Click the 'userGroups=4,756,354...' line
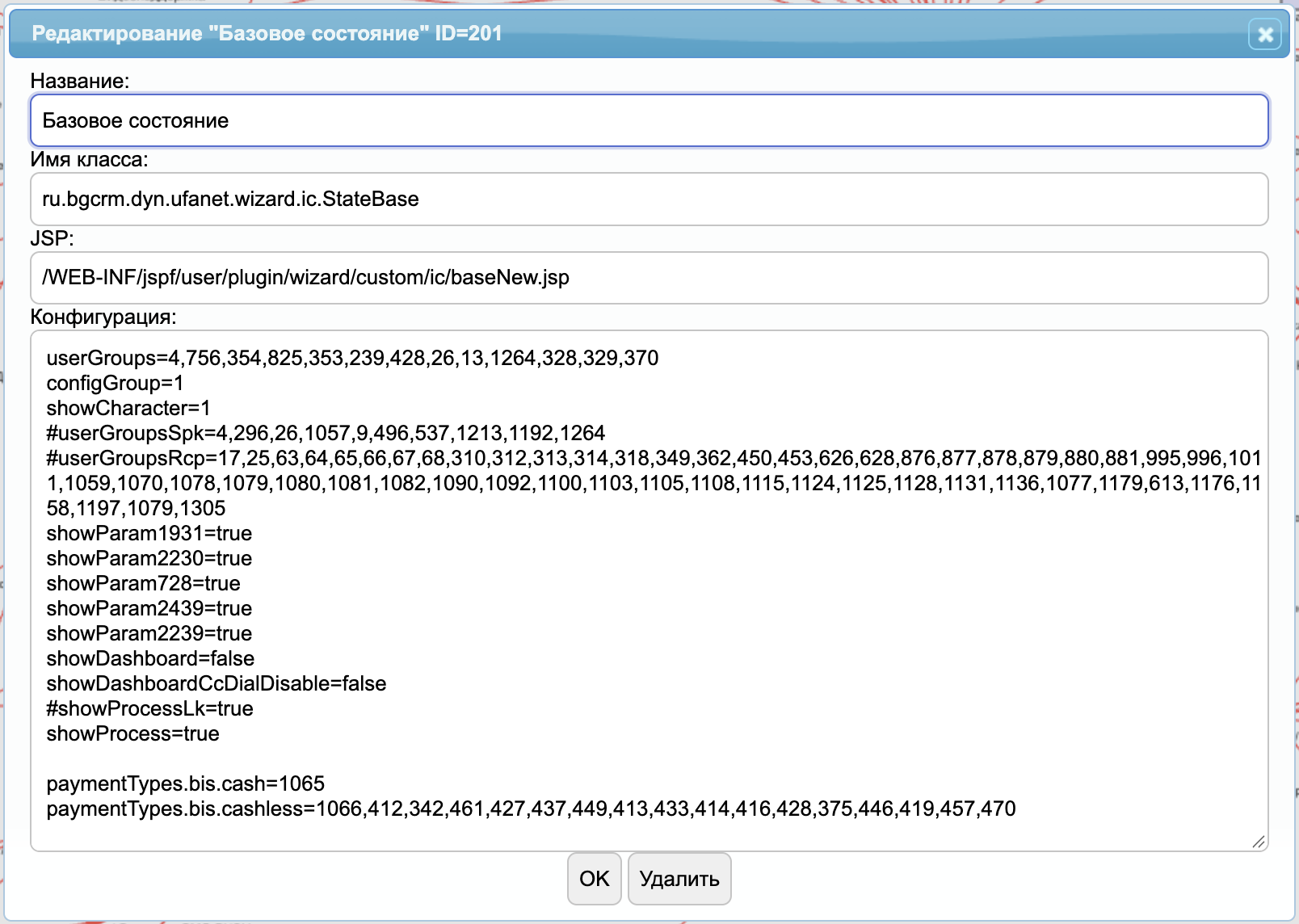Image resolution: width=1299 pixels, height=924 pixels. [352, 358]
